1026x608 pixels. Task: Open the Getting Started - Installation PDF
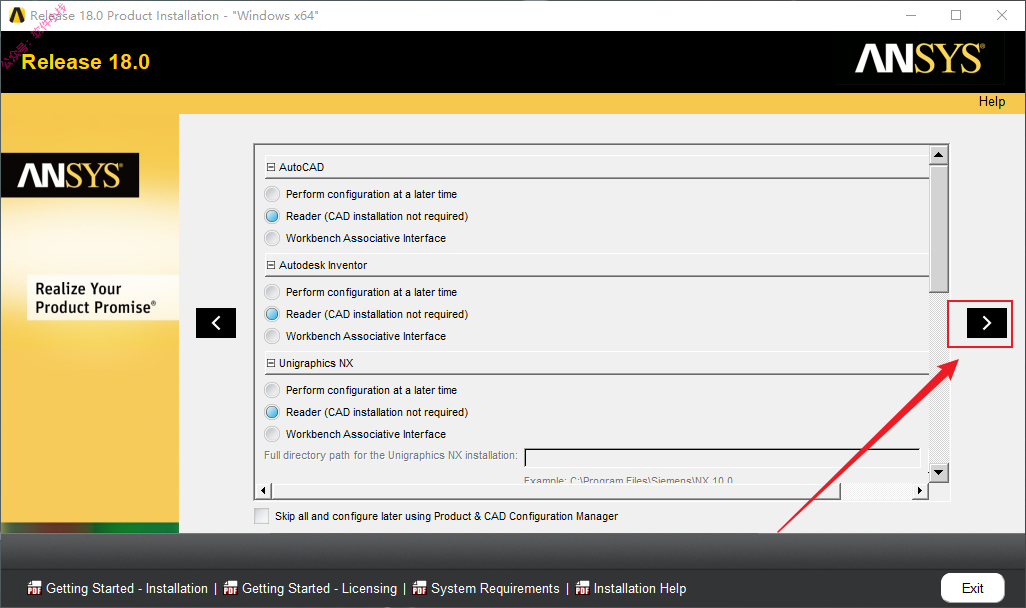pos(127,588)
